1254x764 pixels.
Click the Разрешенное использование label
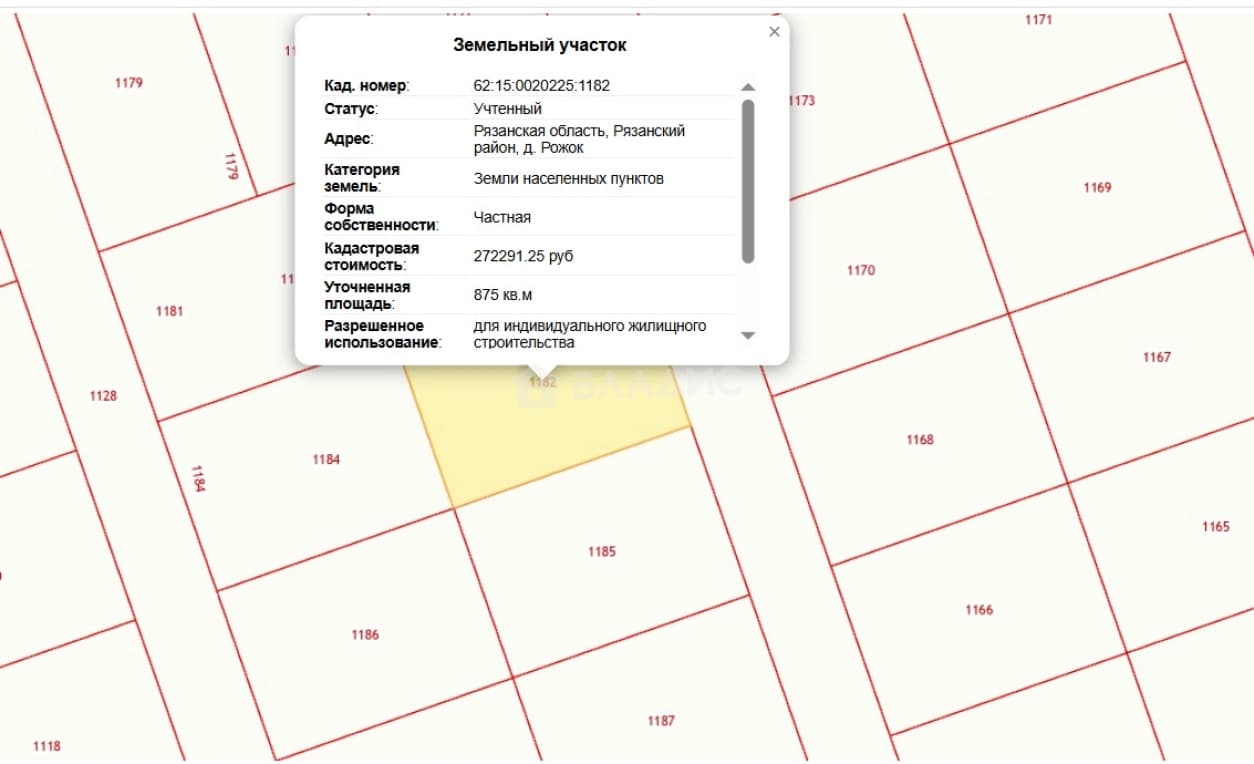pos(383,334)
